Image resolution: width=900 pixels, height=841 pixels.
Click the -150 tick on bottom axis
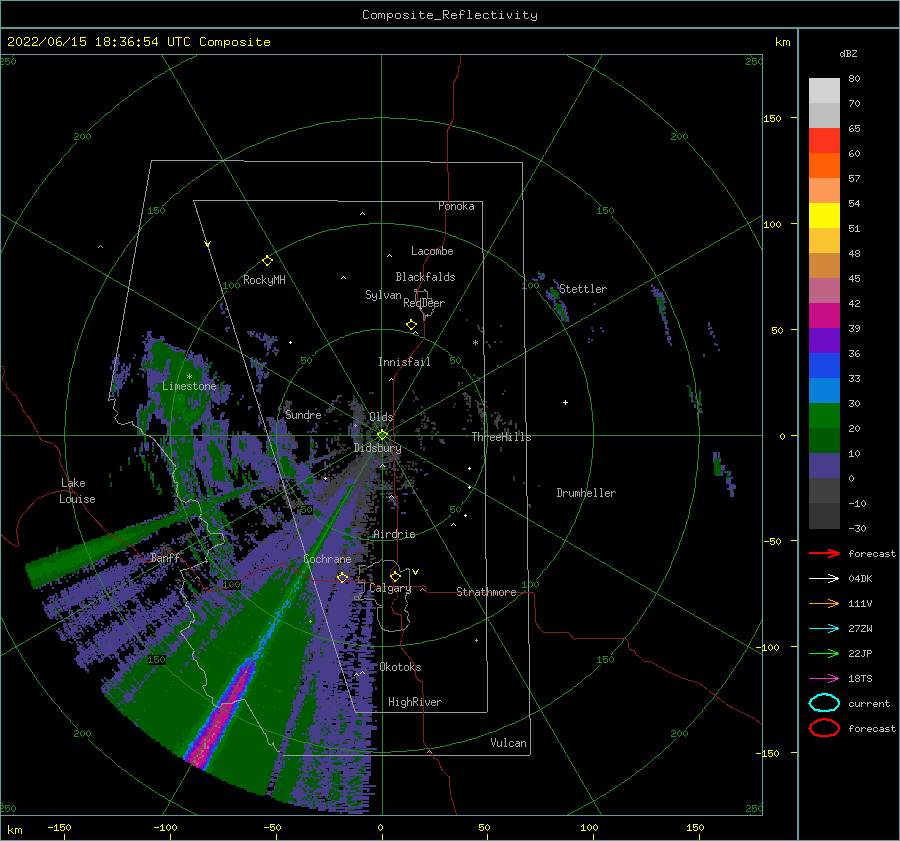[x=59, y=828]
